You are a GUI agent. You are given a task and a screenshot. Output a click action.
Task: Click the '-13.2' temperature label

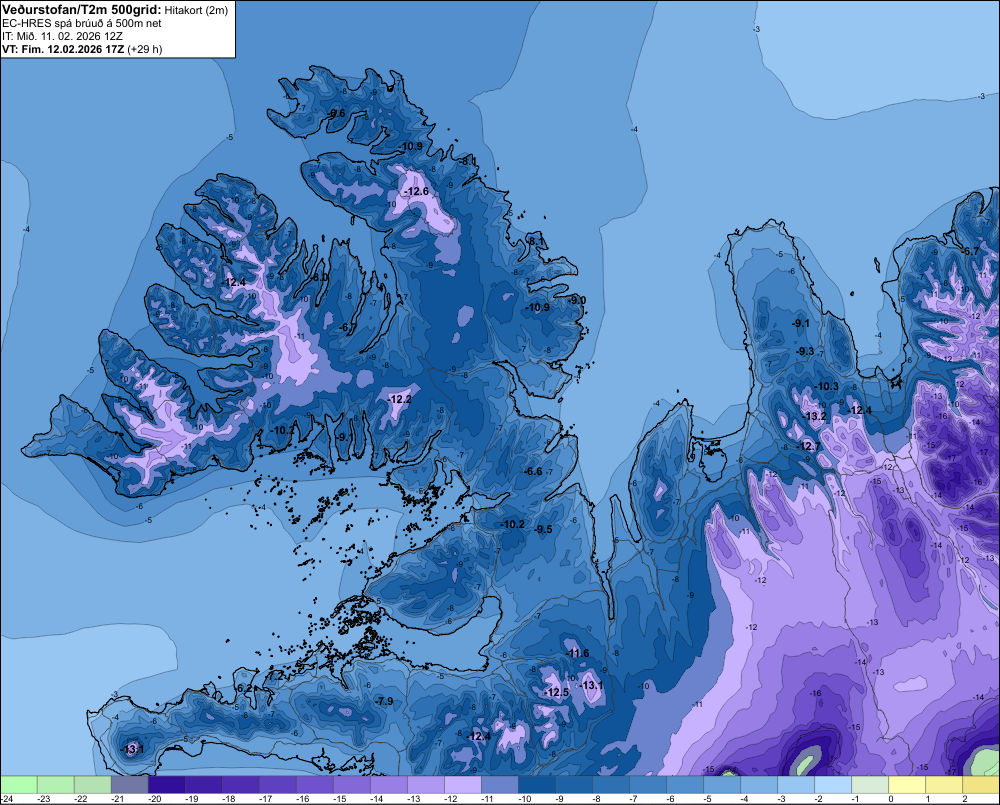coord(814,417)
